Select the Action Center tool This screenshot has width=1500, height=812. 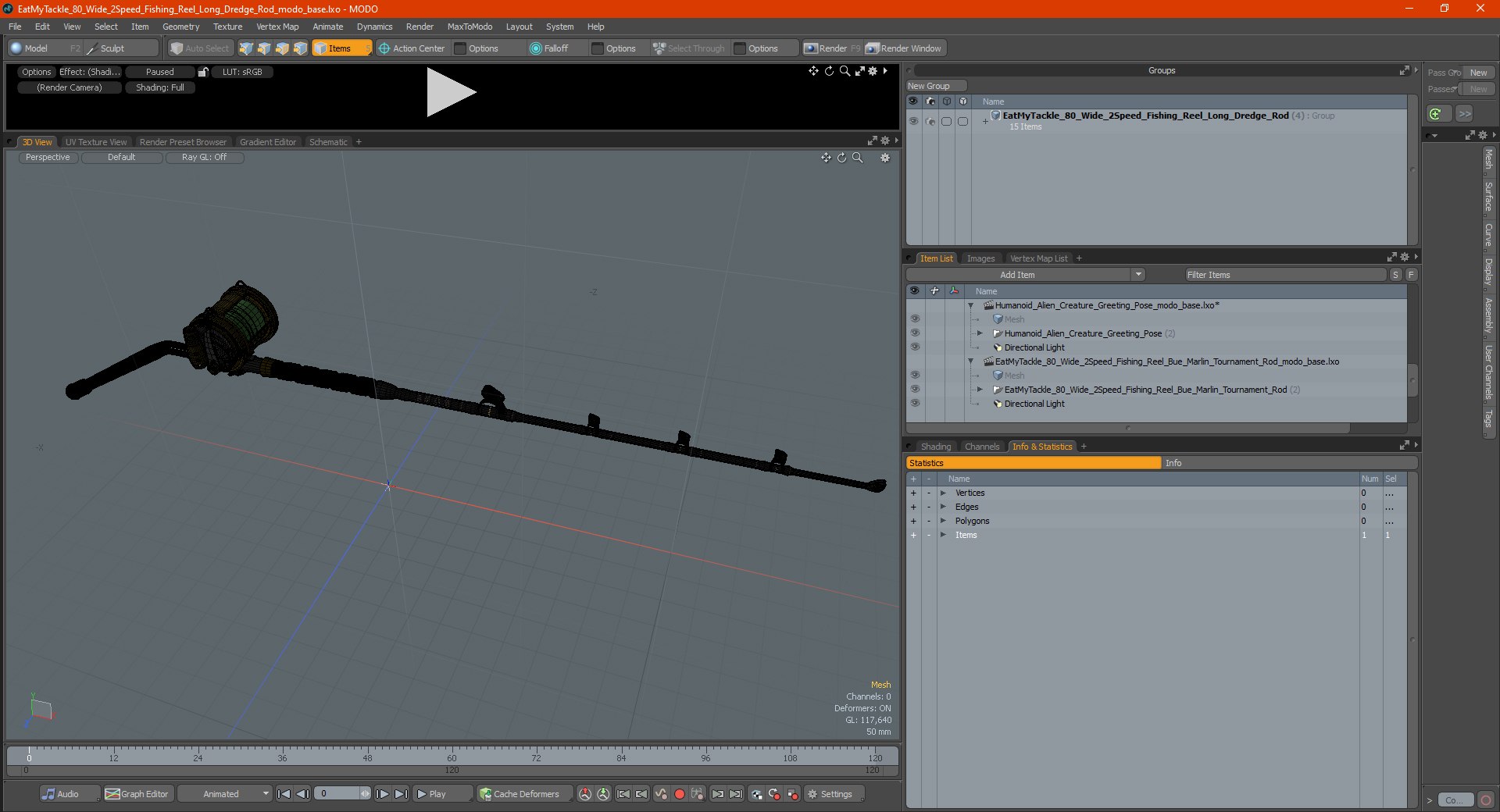(x=412, y=48)
